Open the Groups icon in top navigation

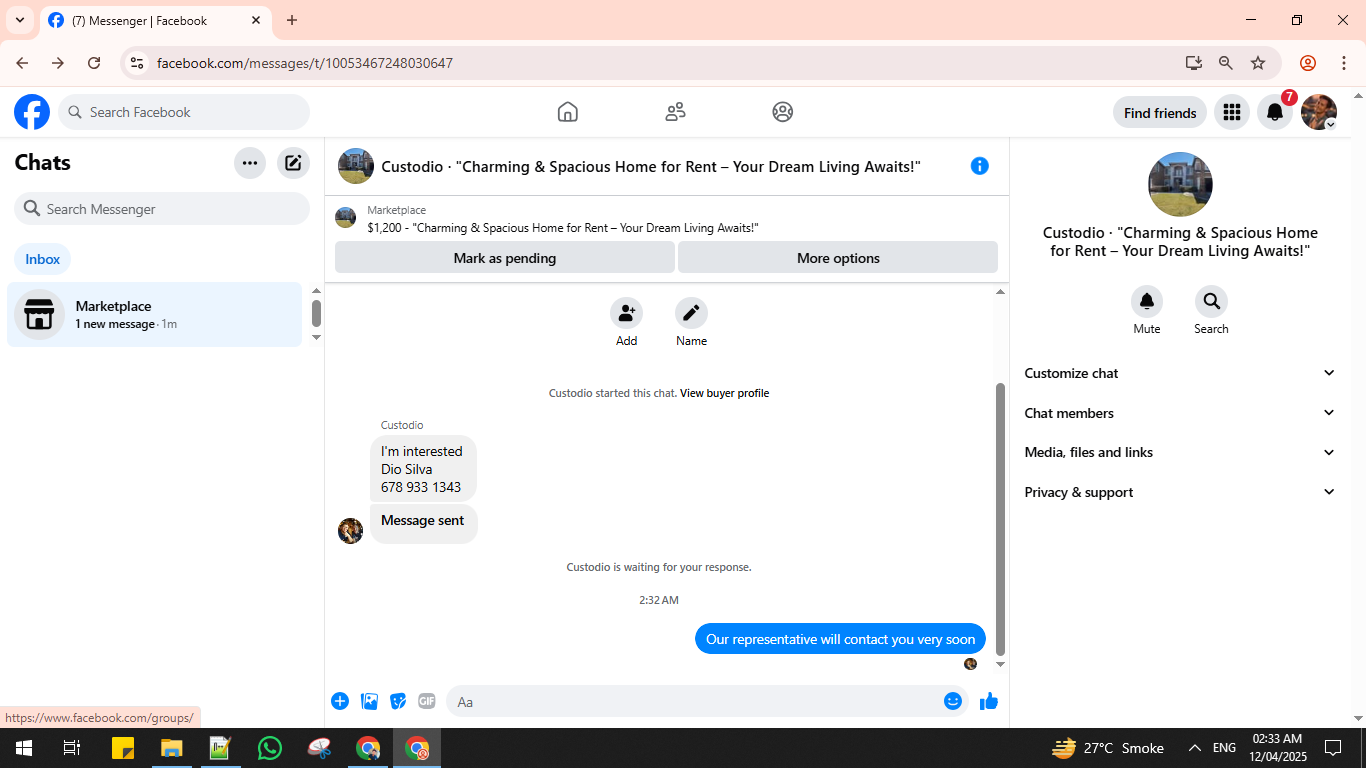click(x=783, y=112)
